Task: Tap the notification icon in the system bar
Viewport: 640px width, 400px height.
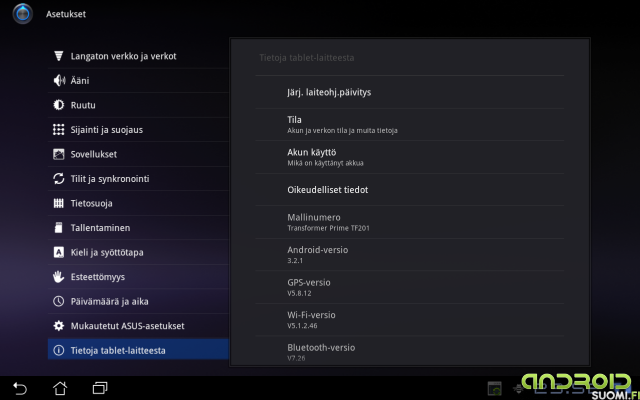Action: coord(494,389)
